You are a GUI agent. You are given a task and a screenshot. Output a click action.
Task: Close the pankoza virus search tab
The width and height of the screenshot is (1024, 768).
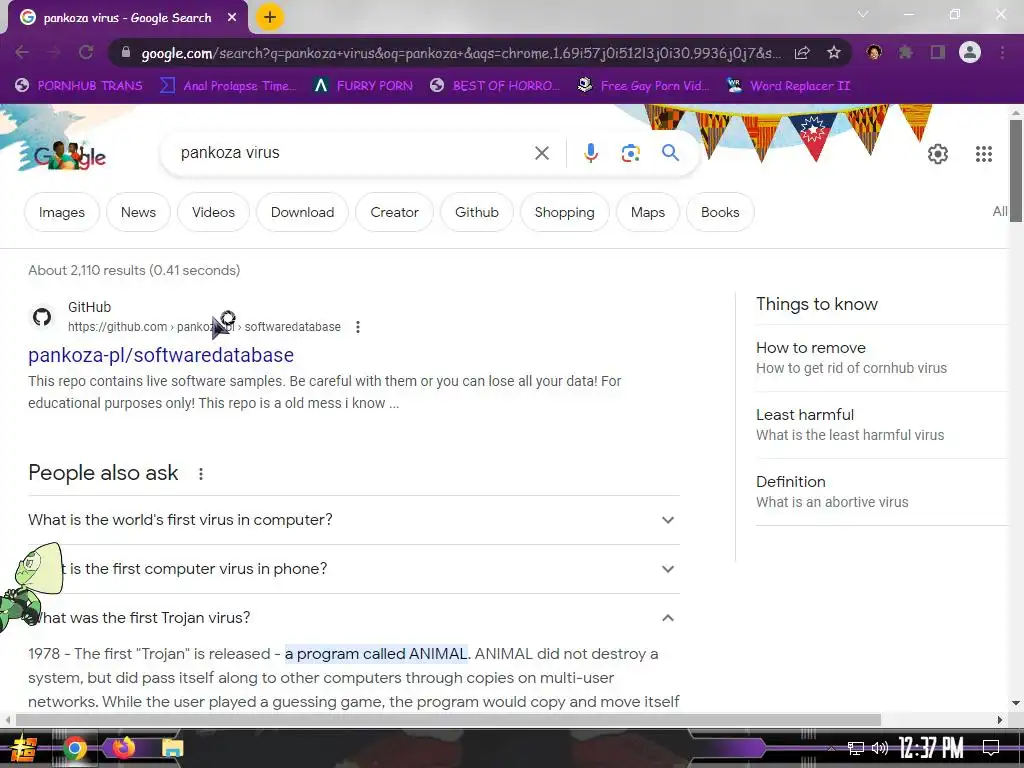232,18
